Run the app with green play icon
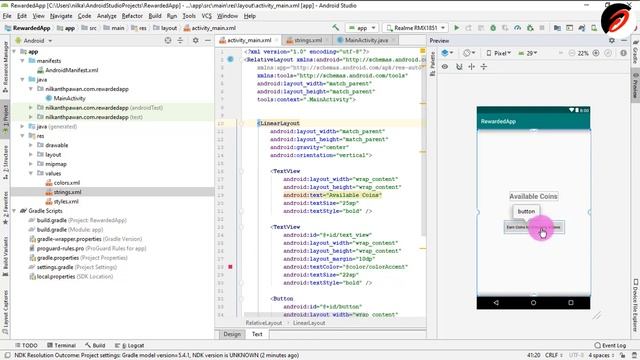Screen dimensions: 640x360 [457, 28]
